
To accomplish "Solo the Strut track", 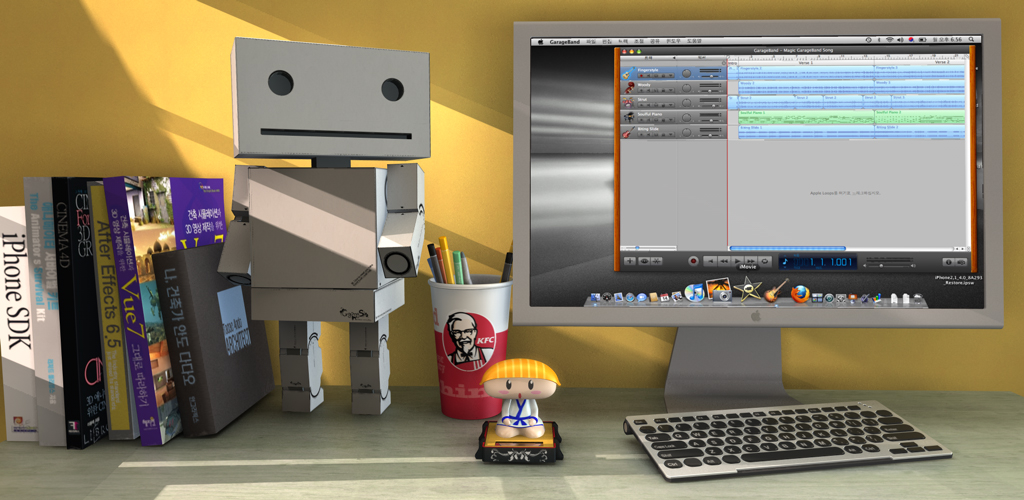I will [x=656, y=105].
